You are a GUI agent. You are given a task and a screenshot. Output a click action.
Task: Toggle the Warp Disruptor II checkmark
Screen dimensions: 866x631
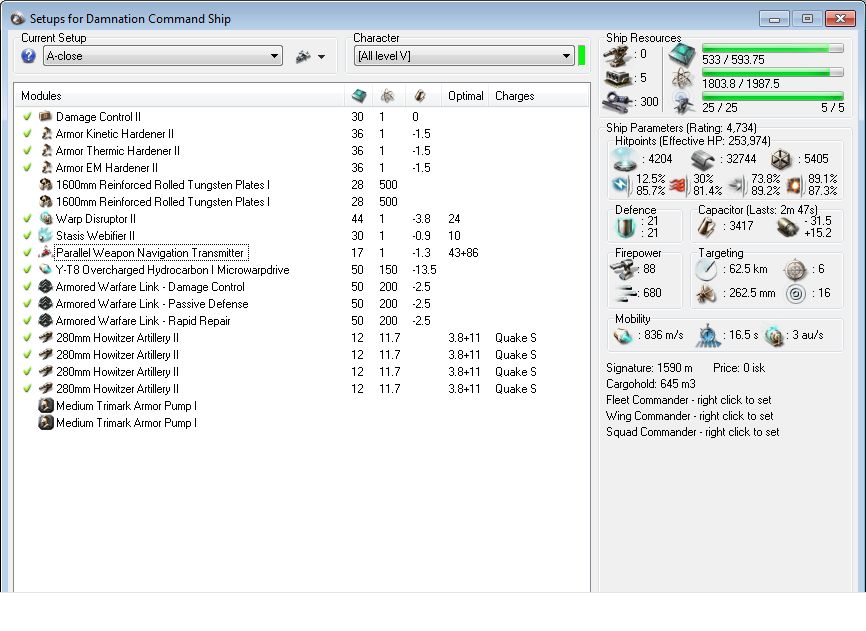point(27,219)
